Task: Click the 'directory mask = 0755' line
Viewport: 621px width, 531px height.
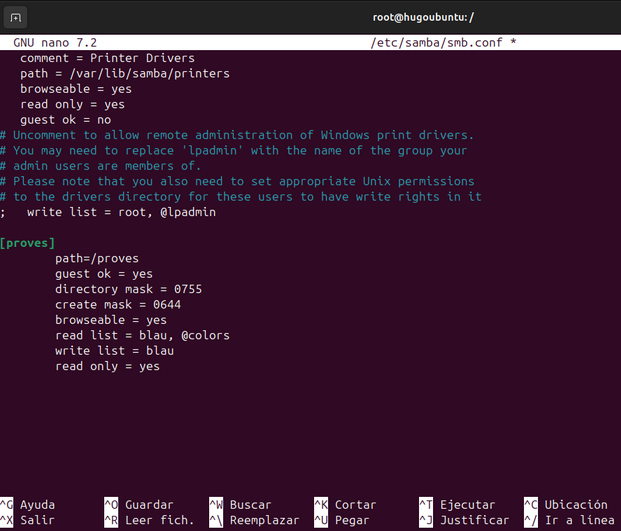Action: [128, 289]
